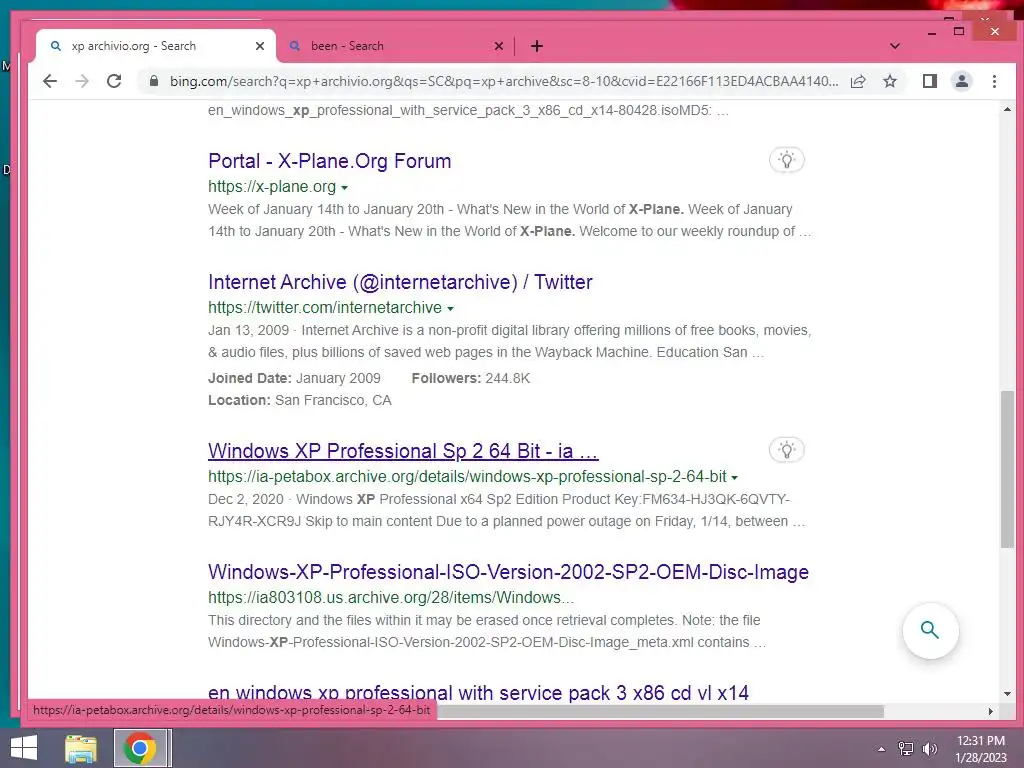Click 'Joined Date: January 2009' text
The width and height of the screenshot is (1024, 768).
pos(295,378)
